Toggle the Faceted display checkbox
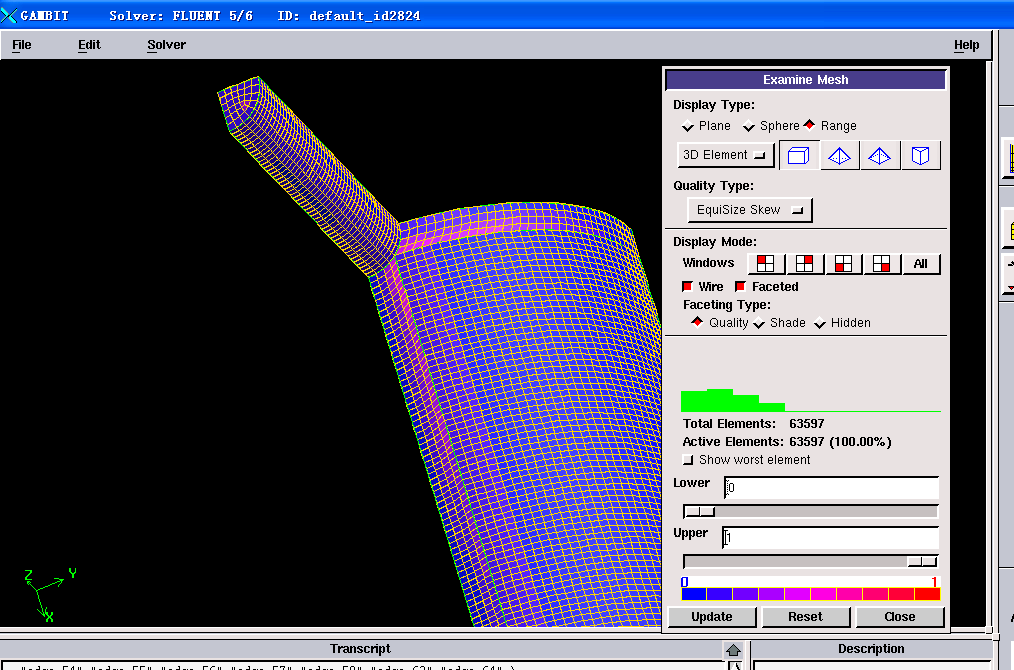This screenshot has height=670, width=1014. pos(740,287)
